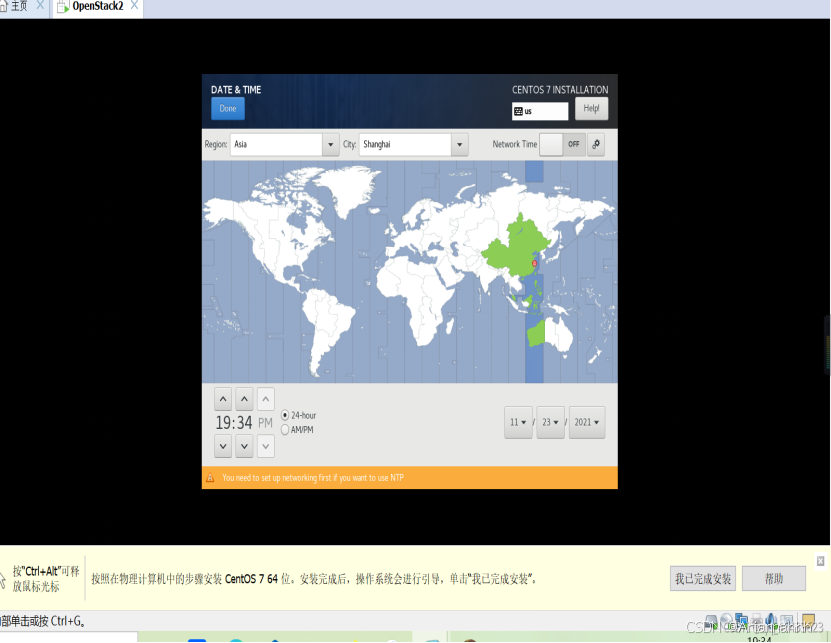Toggle the Network Time switch on
The height and width of the screenshot is (643, 831).
tap(562, 144)
